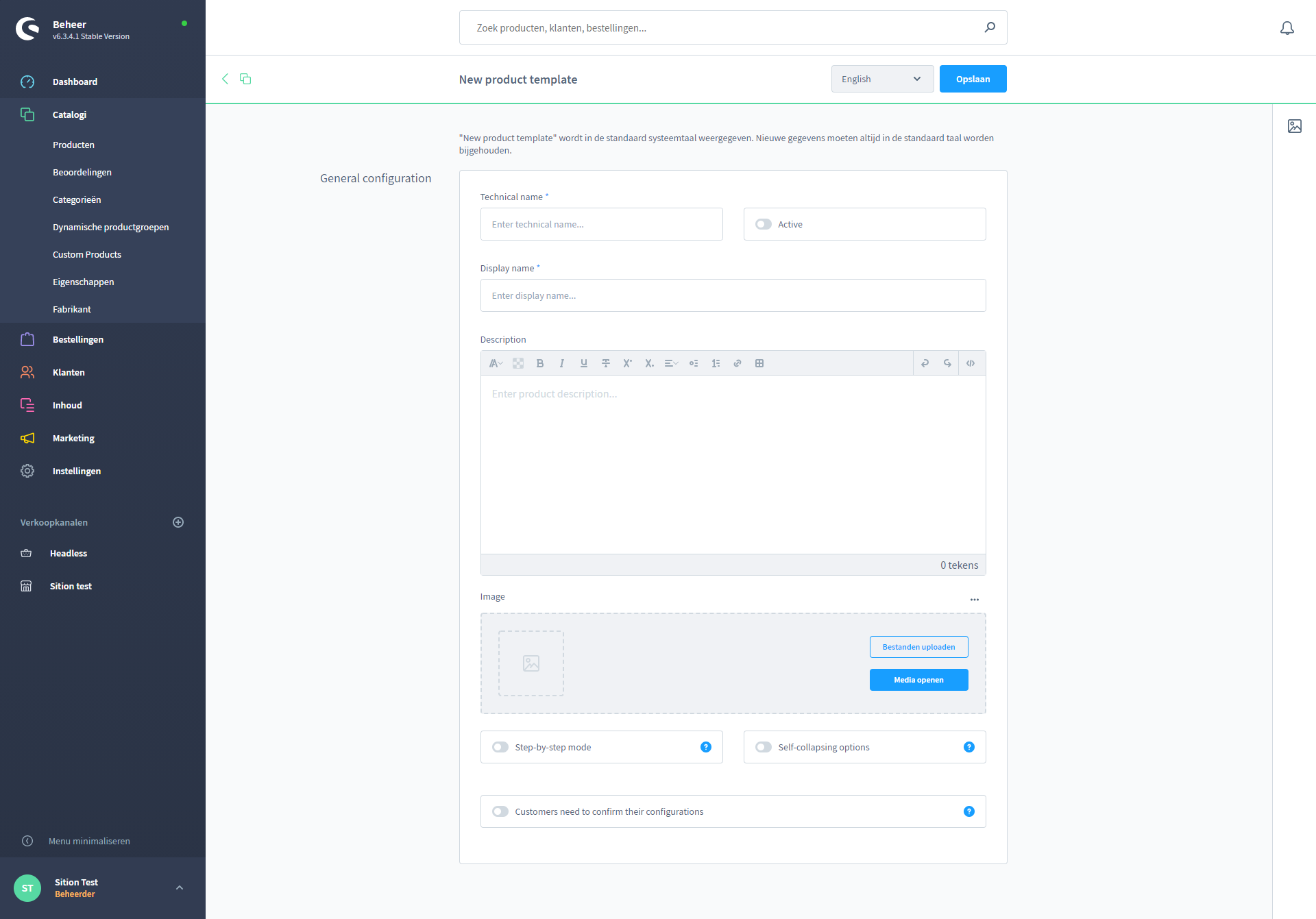Turn on Step-by-step mode
Viewport: 1316px width, 919px height.
(500, 747)
